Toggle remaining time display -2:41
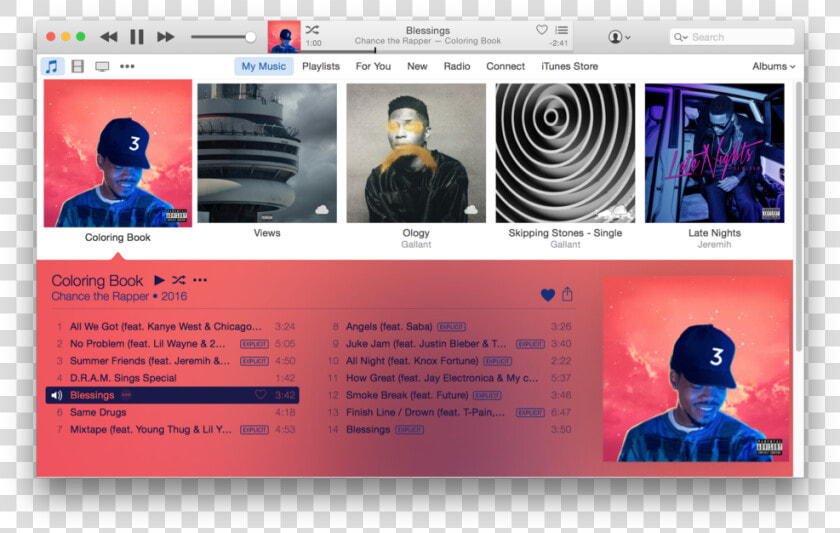Image resolution: width=840 pixels, height=533 pixels. (558, 43)
